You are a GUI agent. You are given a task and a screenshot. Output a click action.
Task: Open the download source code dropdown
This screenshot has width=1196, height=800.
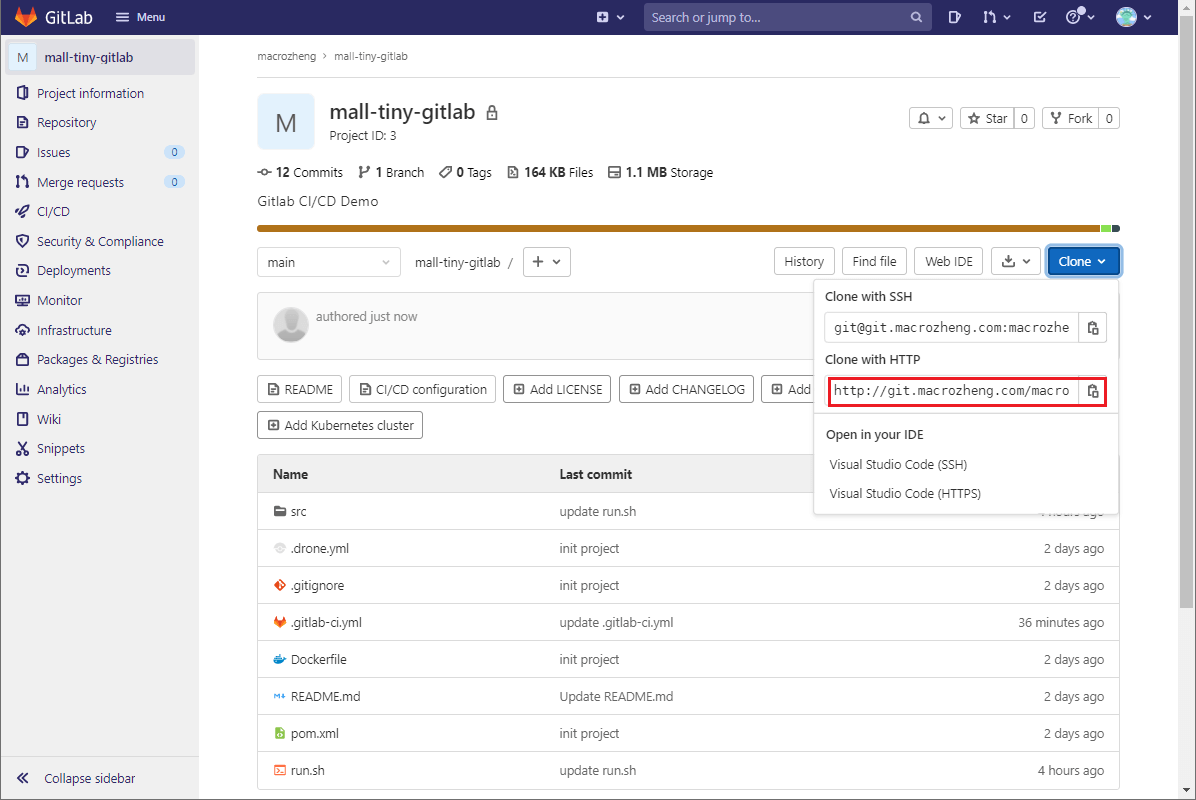click(1016, 262)
